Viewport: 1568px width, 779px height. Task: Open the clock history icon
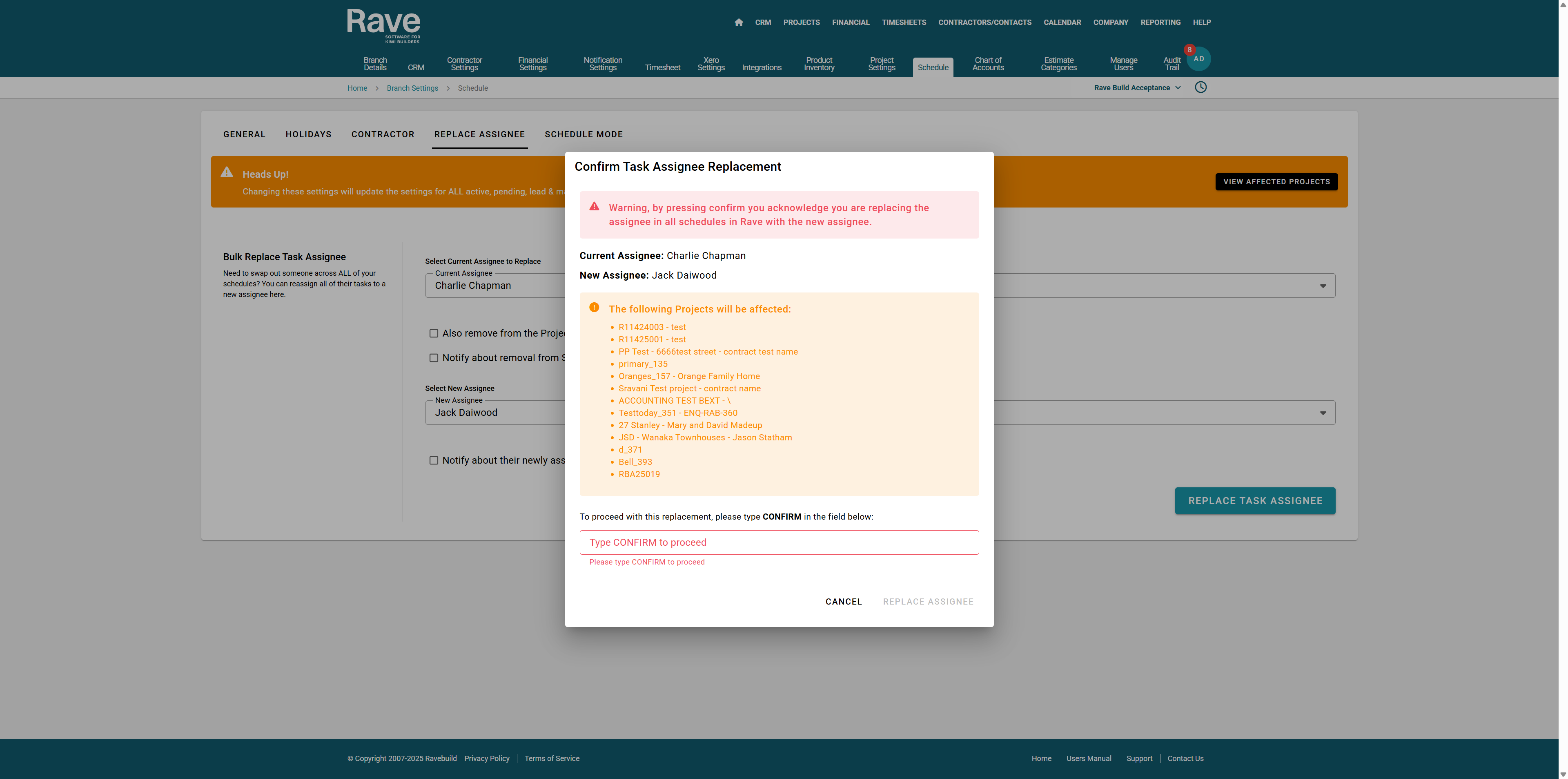coord(1200,87)
